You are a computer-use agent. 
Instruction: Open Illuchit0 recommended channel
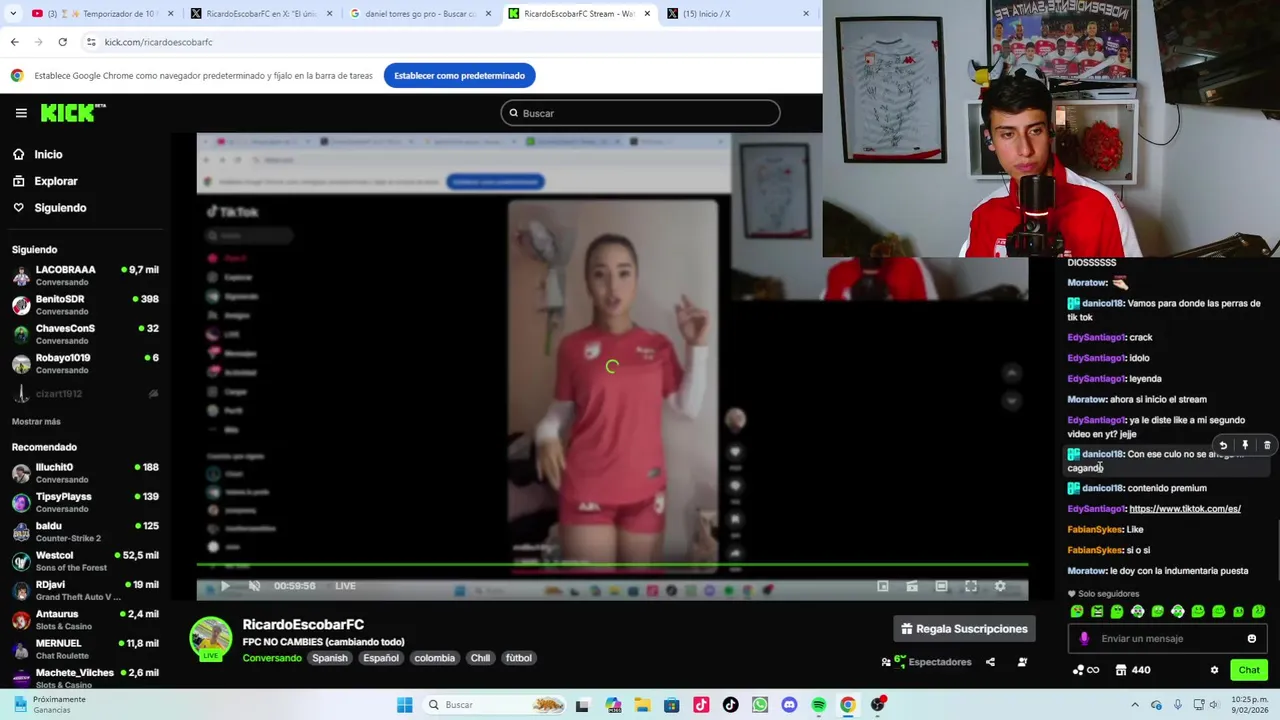[x=85, y=473]
